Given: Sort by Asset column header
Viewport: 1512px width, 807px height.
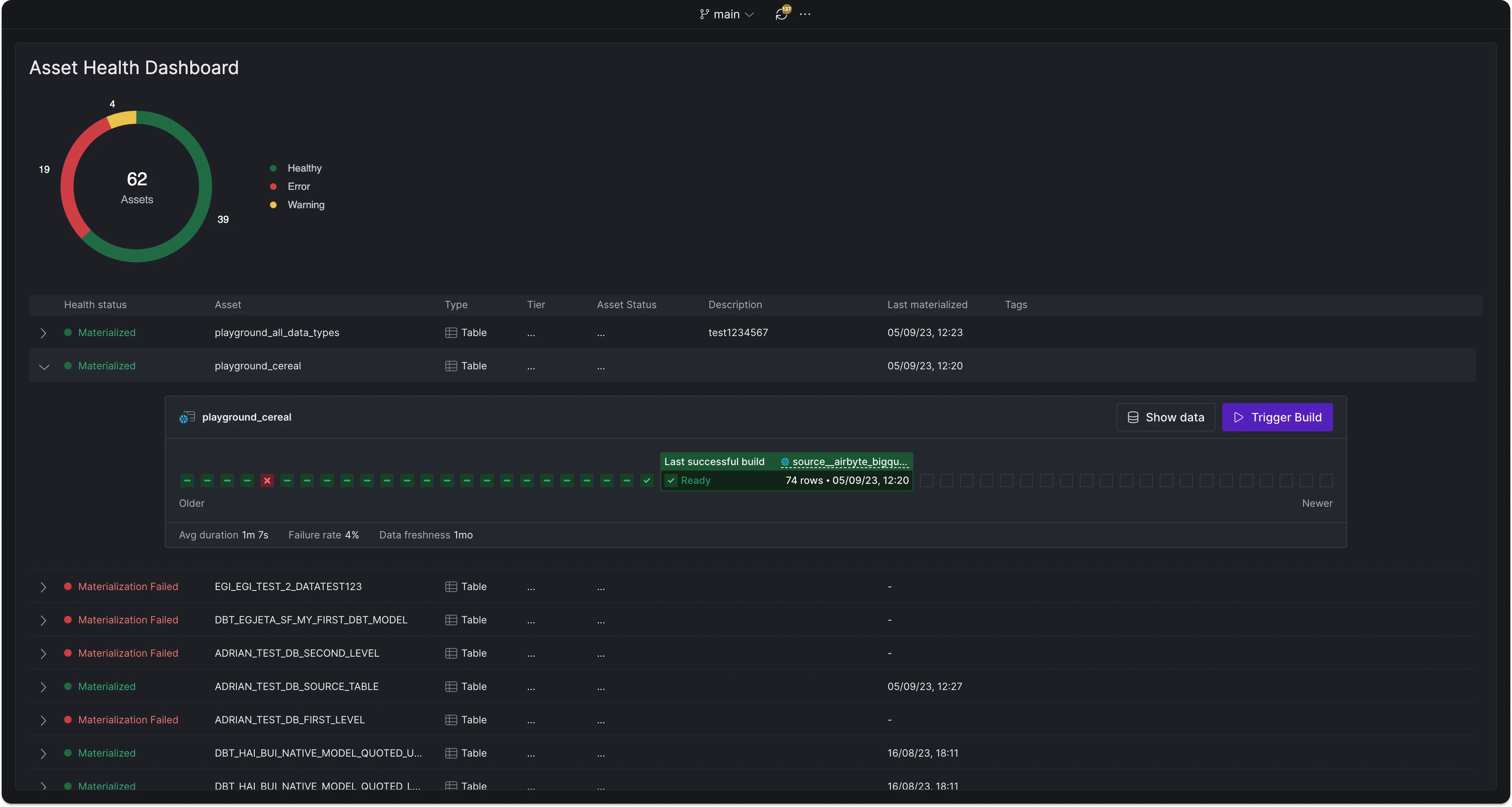Looking at the screenshot, I should point(228,305).
